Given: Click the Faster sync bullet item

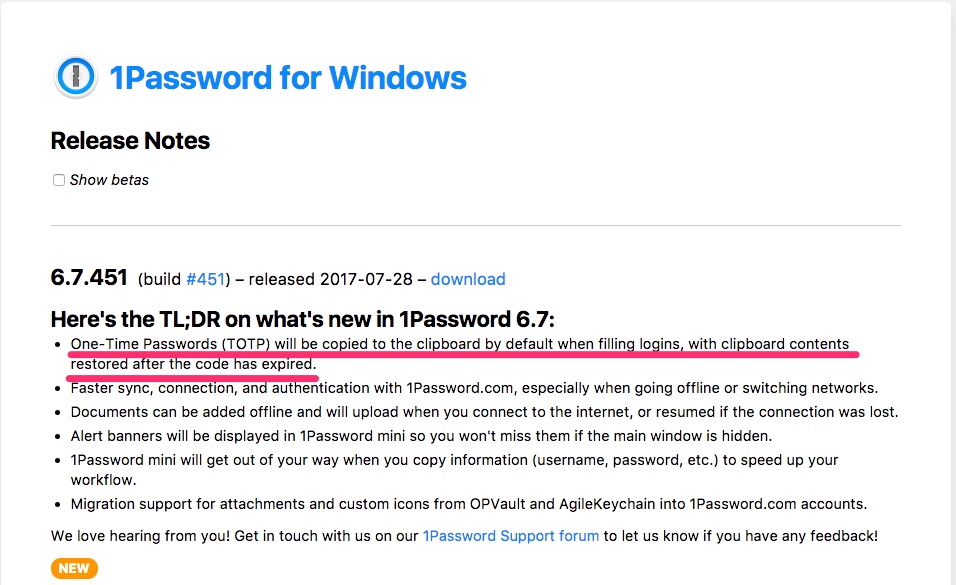Looking at the screenshot, I should coord(474,388).
